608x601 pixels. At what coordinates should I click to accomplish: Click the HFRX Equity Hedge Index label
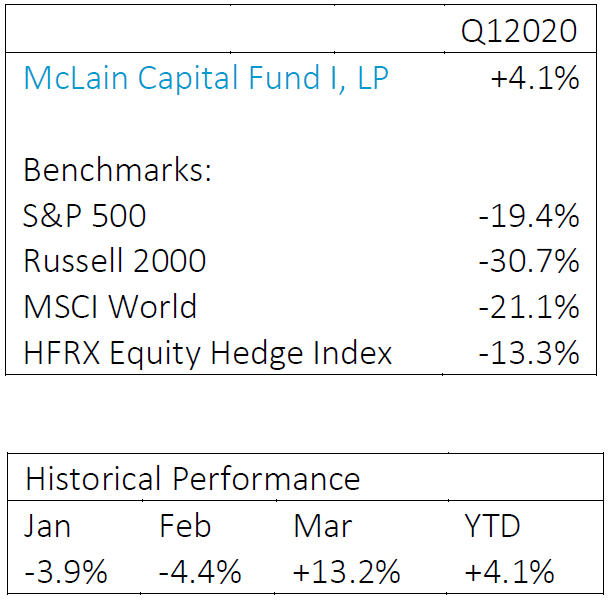pyautogui.click(x=208, y=352)
